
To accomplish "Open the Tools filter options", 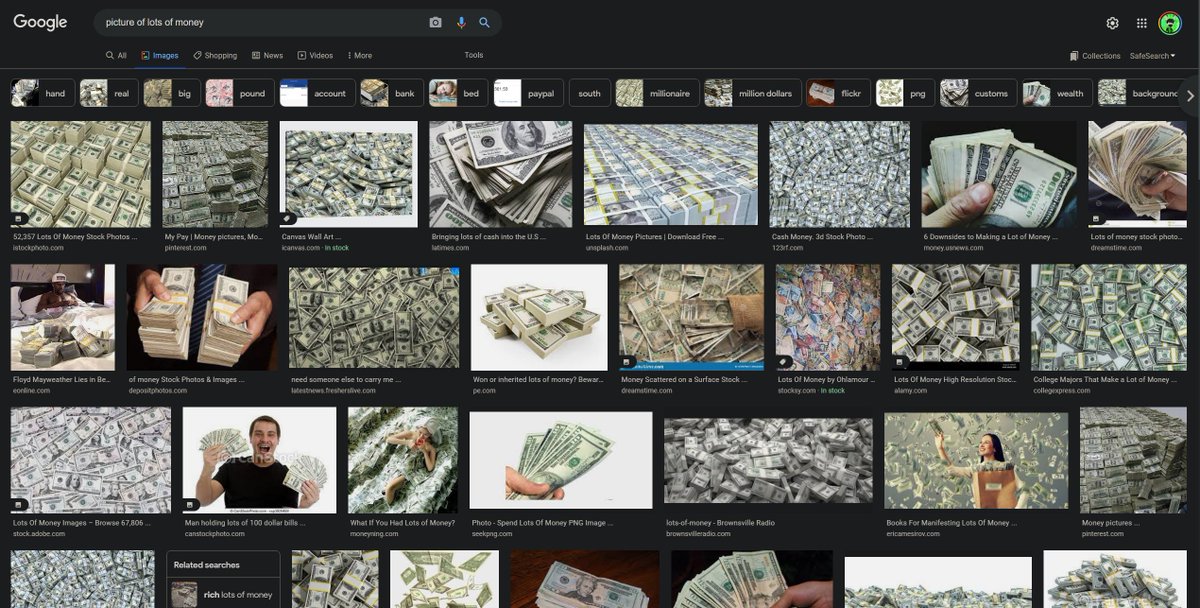I will coord(474,56).
